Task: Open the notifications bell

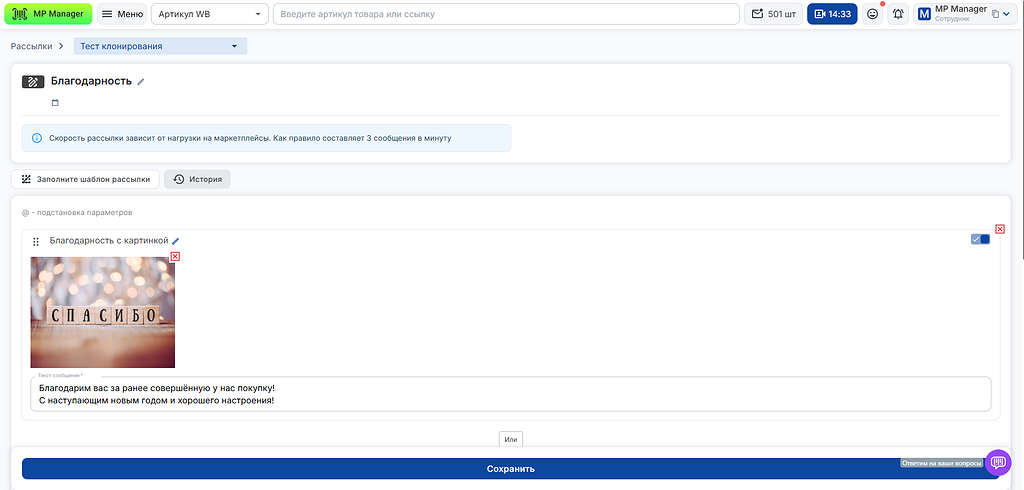Action: 898,14
